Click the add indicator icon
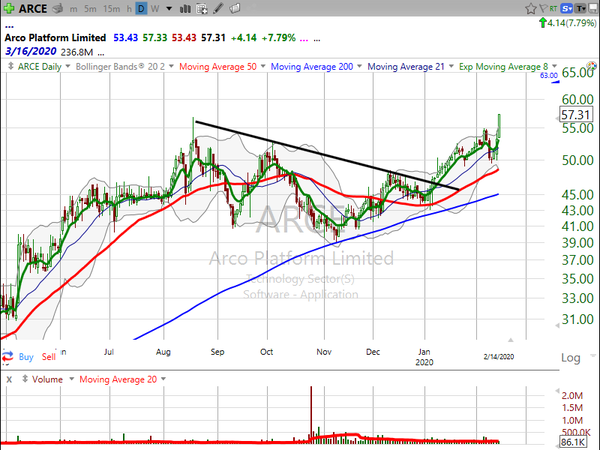600x450 pixels. pyautogui.click(x=202, y=8)
